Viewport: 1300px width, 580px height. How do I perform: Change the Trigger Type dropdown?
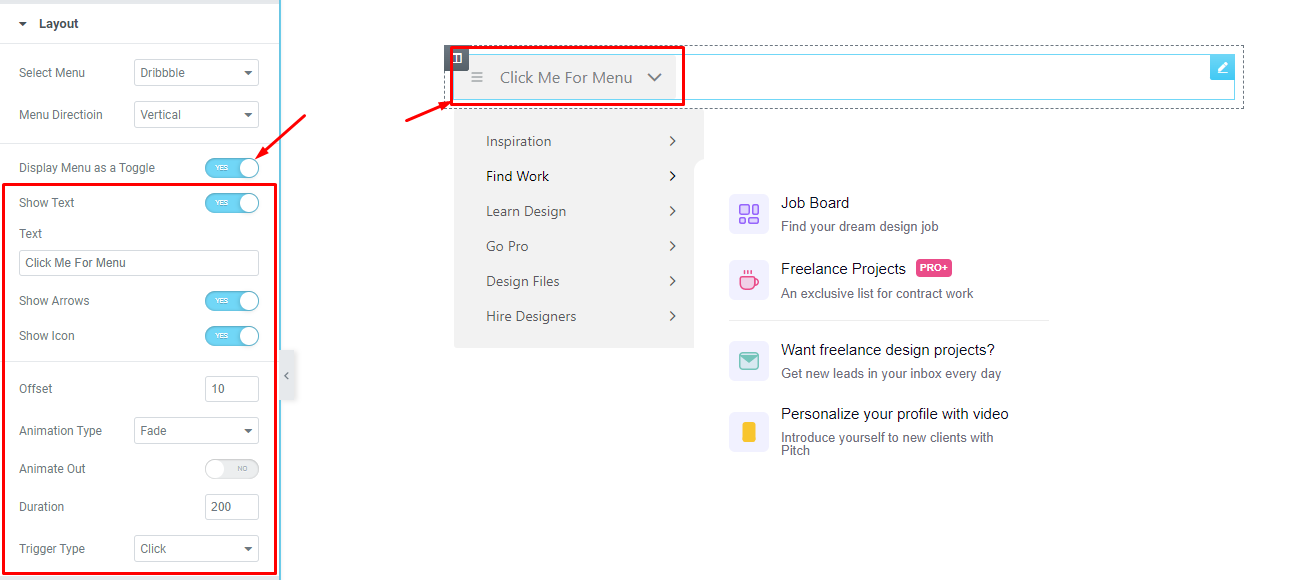pyautogui.click(x=196, y=548)
